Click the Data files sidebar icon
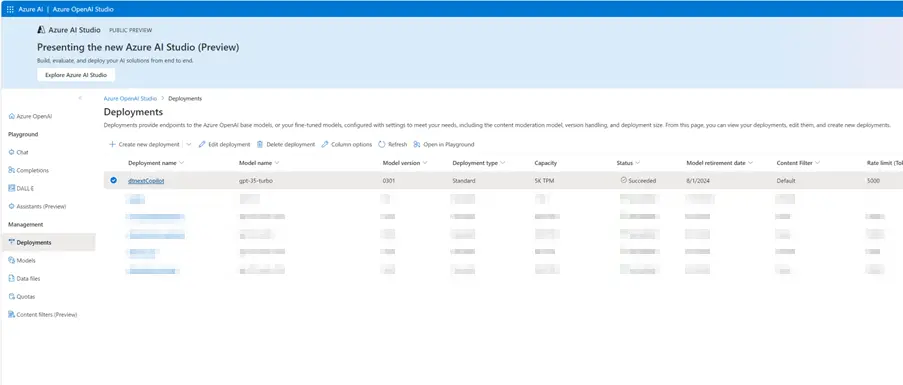 [x=12, y=279]
